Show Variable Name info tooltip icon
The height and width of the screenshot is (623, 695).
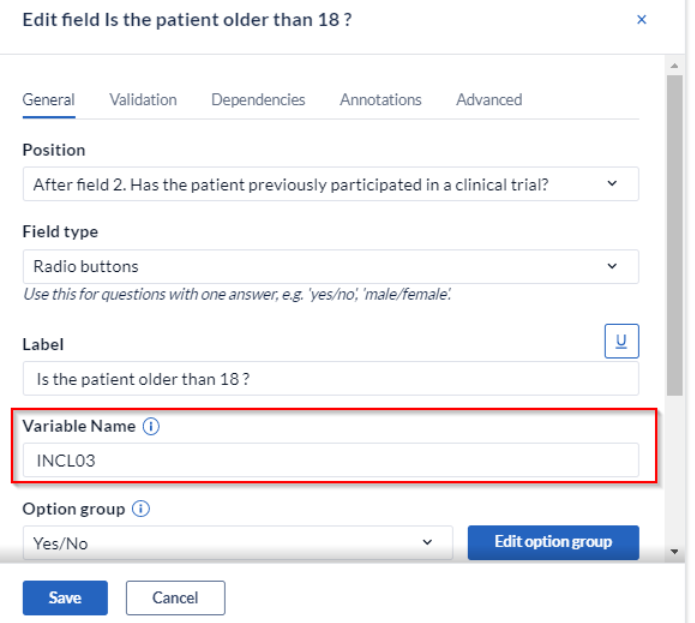coord(151,426)
